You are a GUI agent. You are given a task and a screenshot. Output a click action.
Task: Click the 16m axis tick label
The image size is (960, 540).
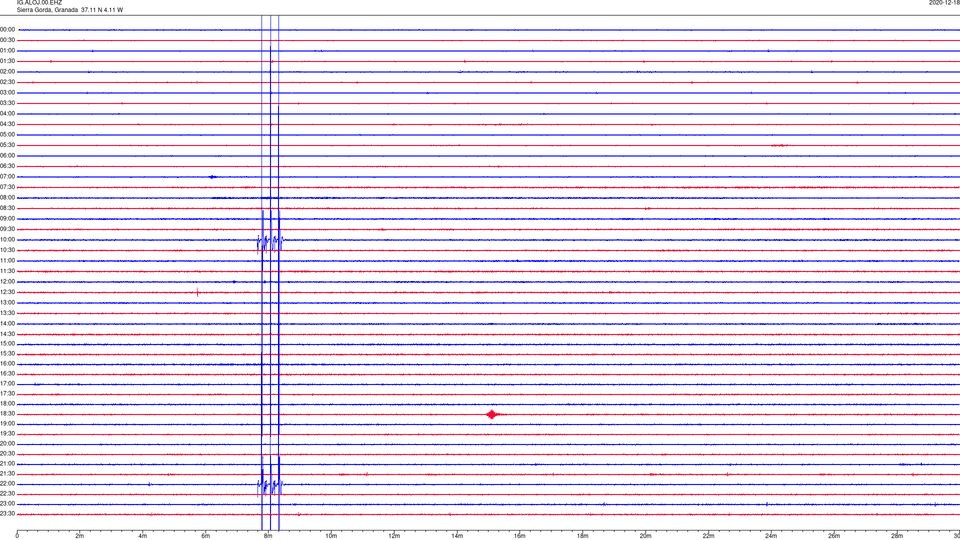pyautogui.click(x=520, y=536)
